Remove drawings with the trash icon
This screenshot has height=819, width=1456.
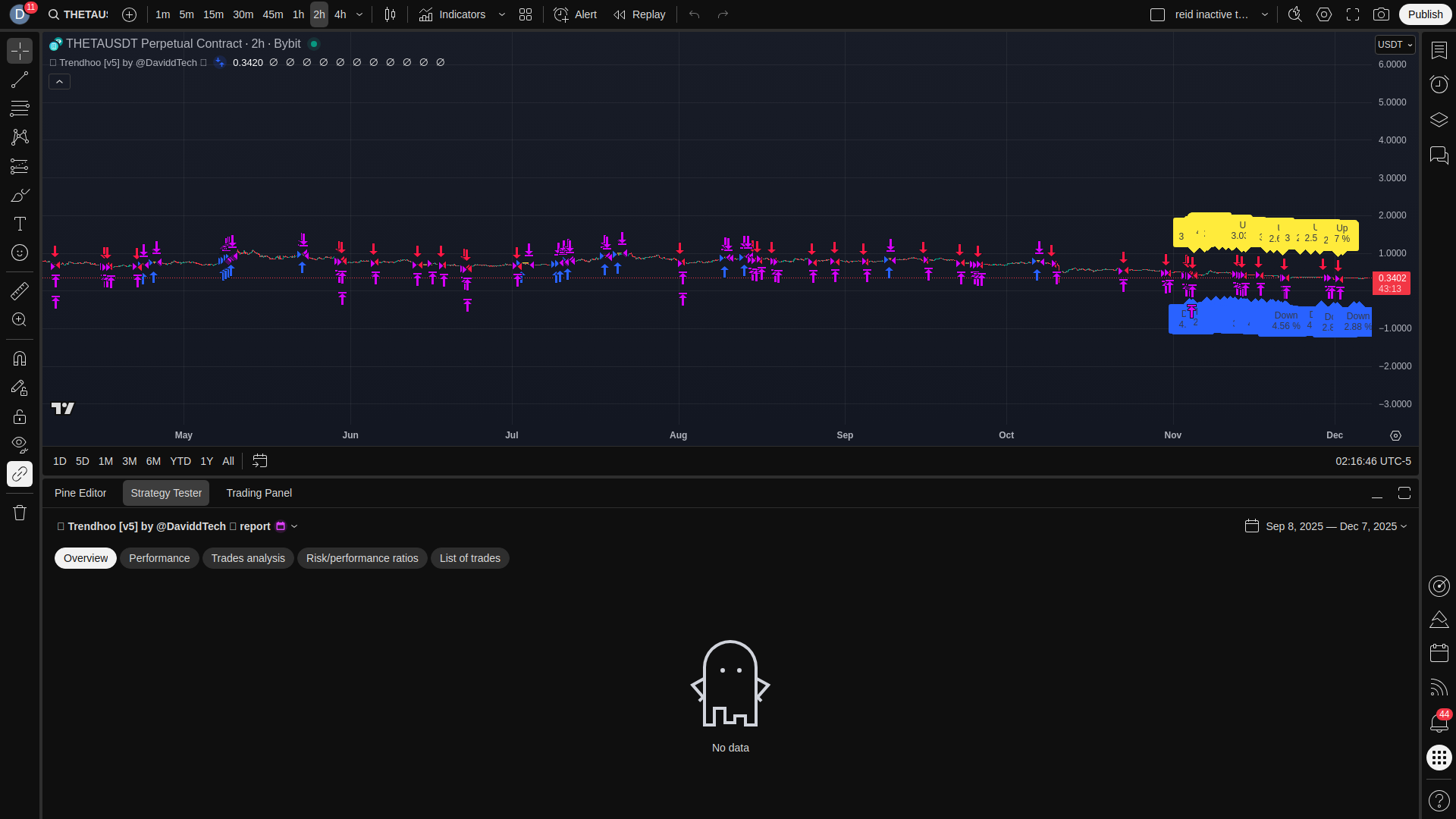pos(20,513)
